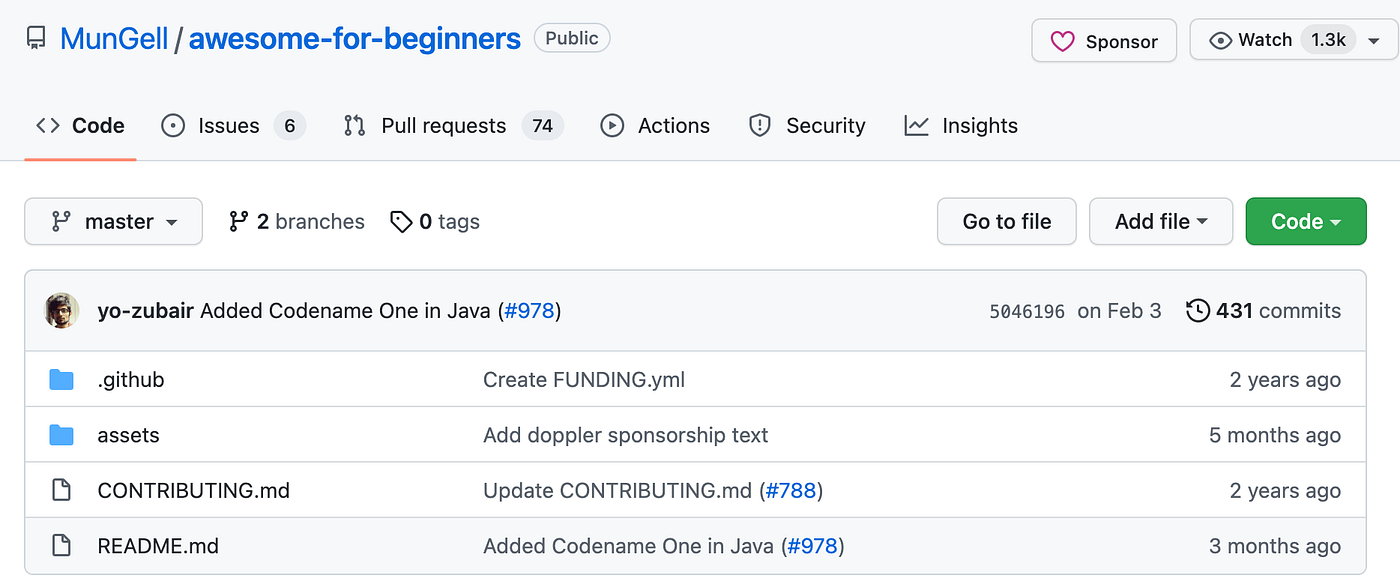Open pull request link #978
The width and height of the screenshot is (1400, 588).
[x=531, y=311]
